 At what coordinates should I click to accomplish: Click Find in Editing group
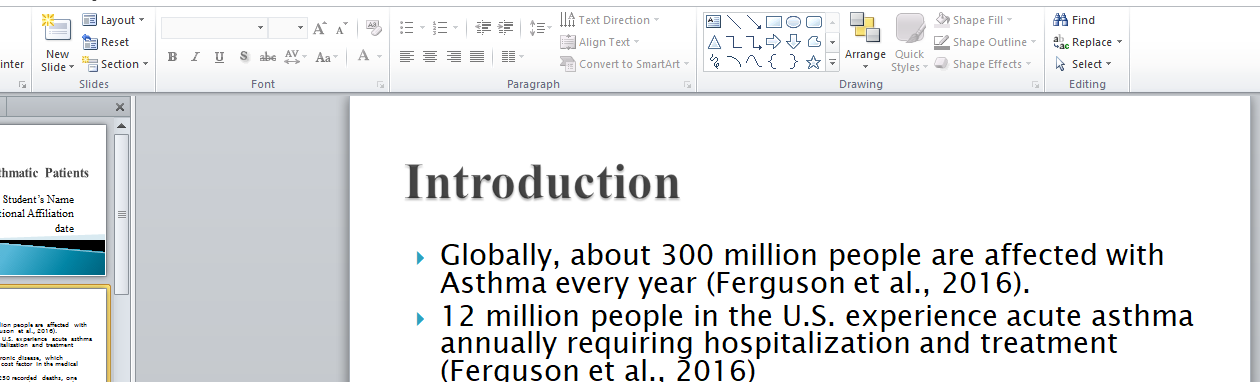tap(1075, 20)
